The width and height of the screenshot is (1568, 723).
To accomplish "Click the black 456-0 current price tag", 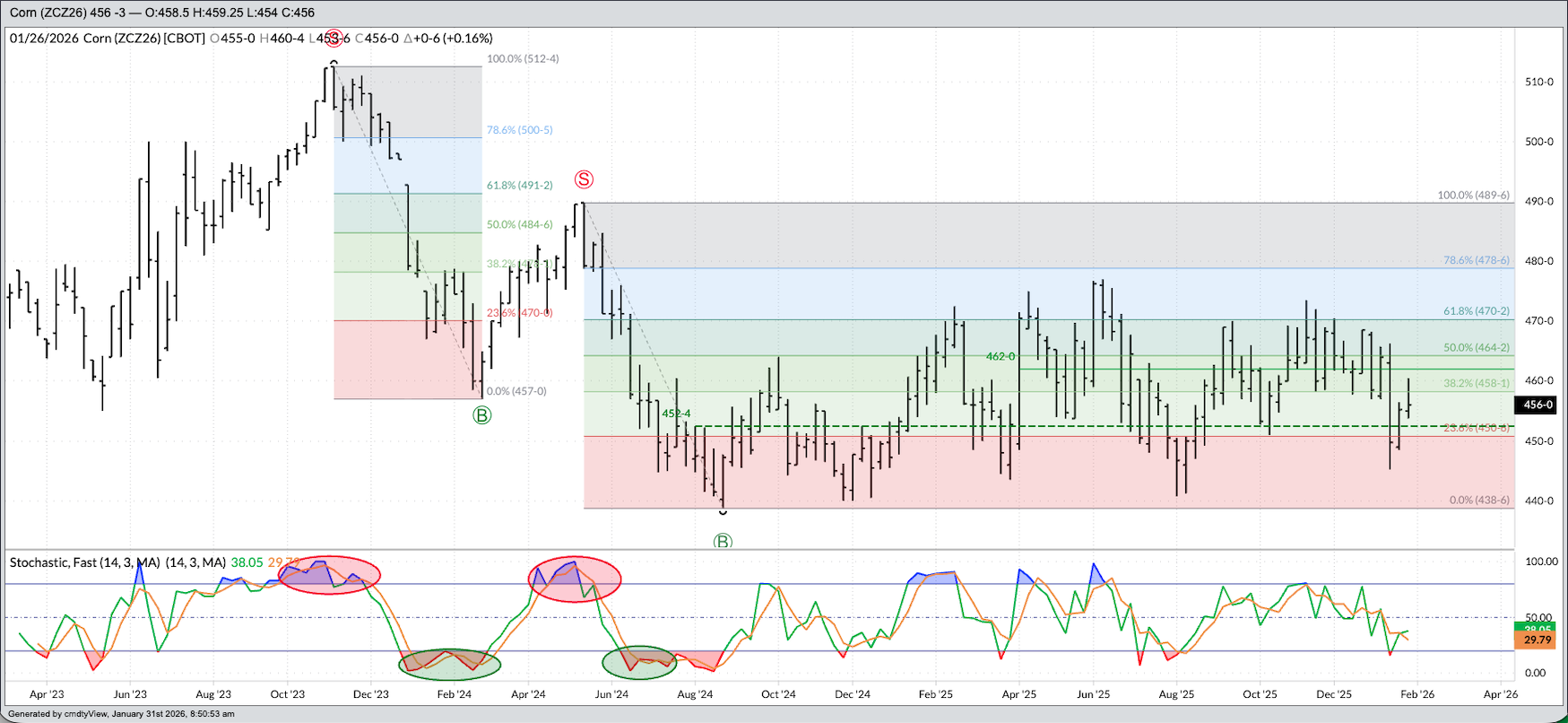I will (1538, 405).
